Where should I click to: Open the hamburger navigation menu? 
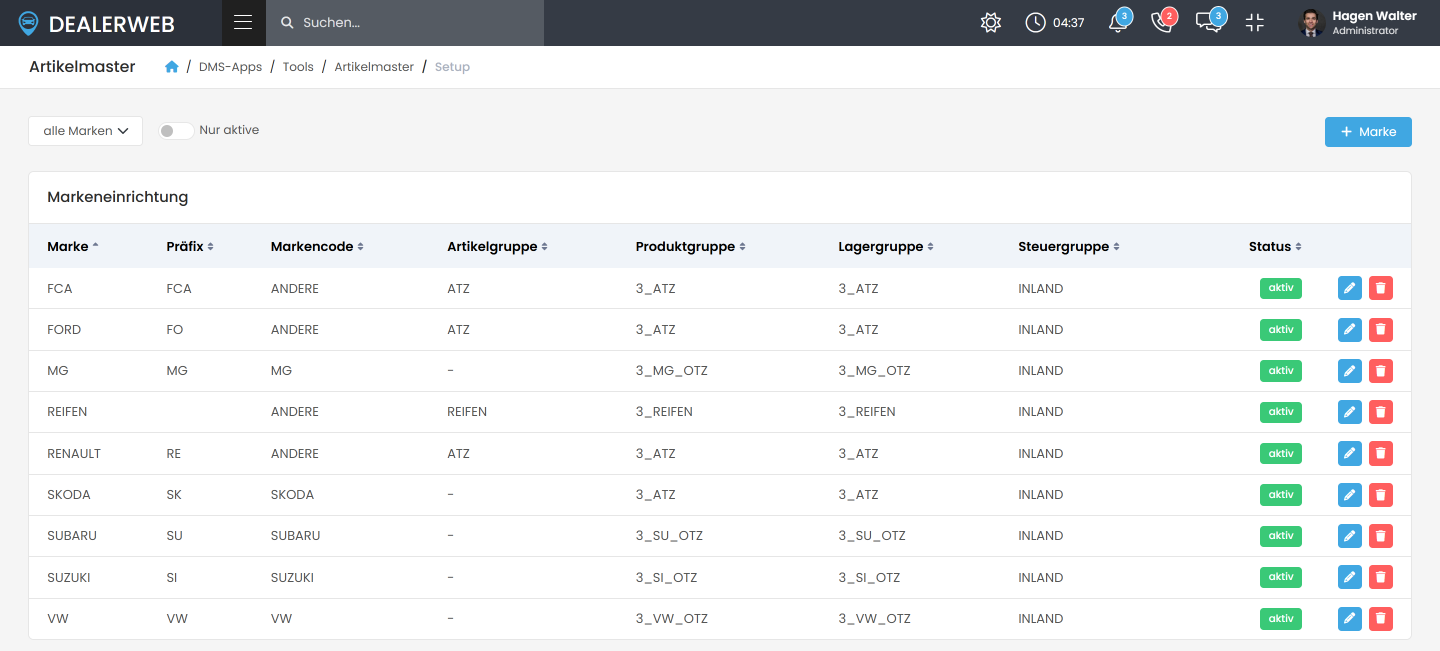pos(243,22)
